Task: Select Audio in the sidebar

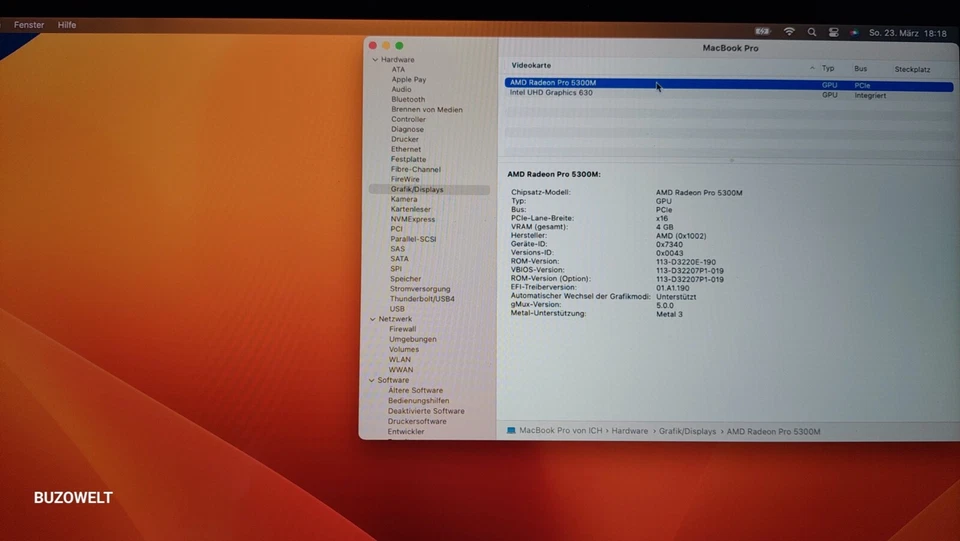Action: tap(401, 89)
